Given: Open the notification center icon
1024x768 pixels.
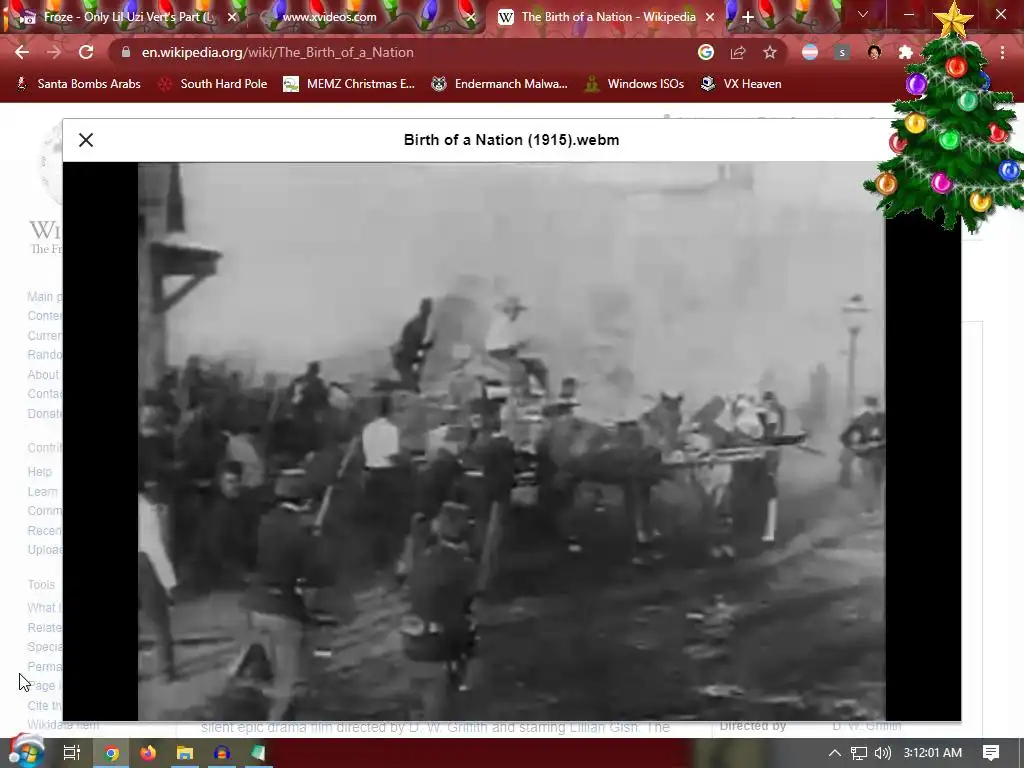Looking at the screenshot, I should point(991,753).
